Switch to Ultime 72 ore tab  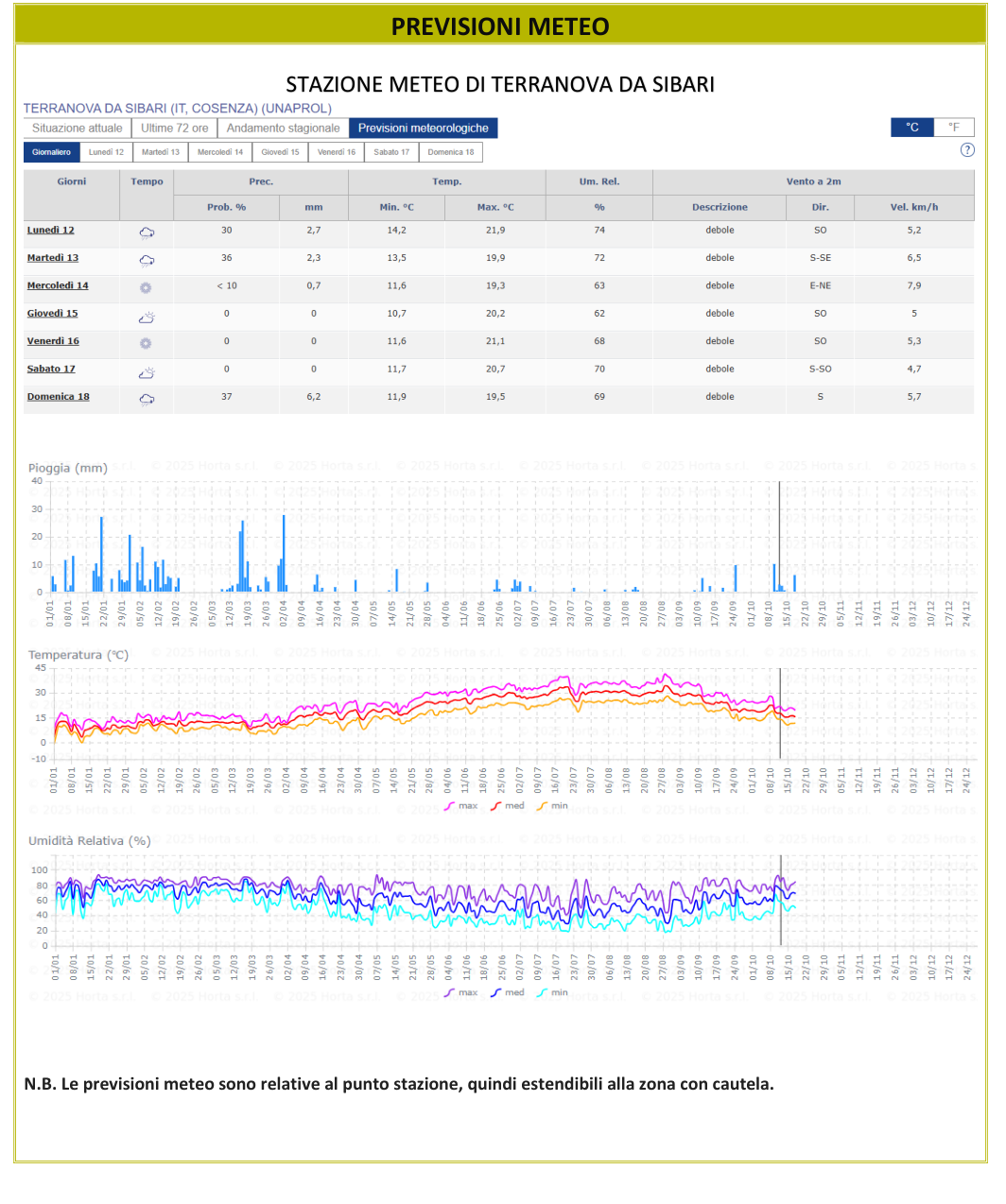pyautogui.click(x=175, y=129)
